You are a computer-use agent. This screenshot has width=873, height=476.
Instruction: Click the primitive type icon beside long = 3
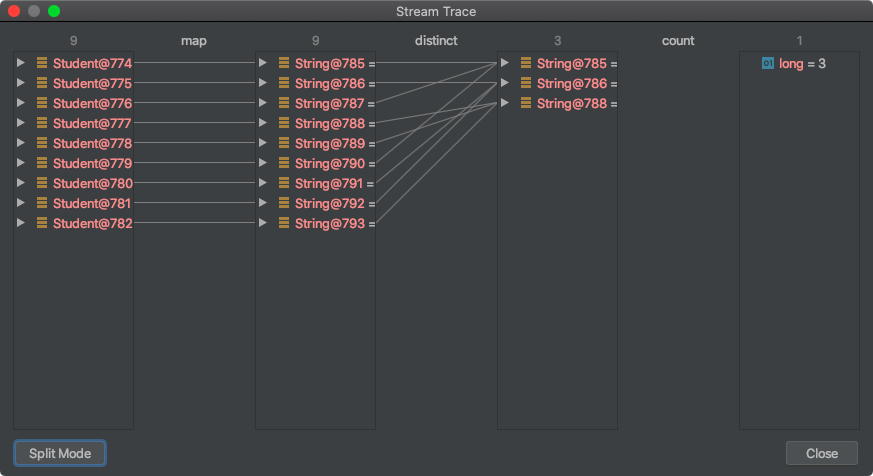[x=768, y=63]
